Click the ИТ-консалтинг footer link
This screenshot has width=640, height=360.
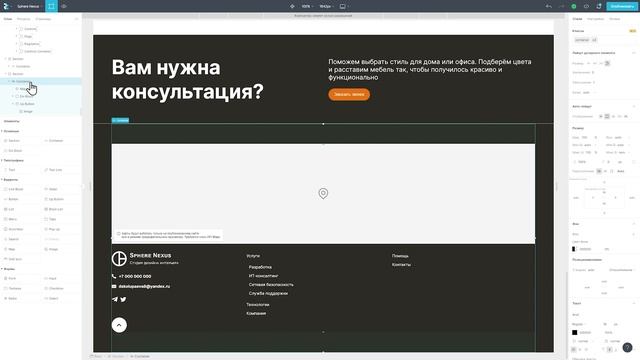(264, 276)
